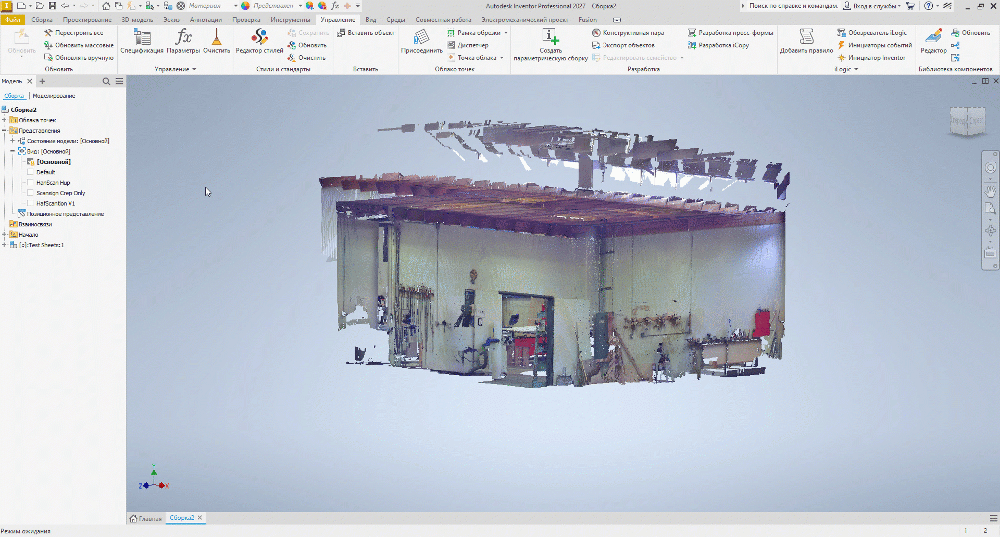Click Диспетчер in point cloud panel
Screen dimensions: 1000x537
(468, 45)
